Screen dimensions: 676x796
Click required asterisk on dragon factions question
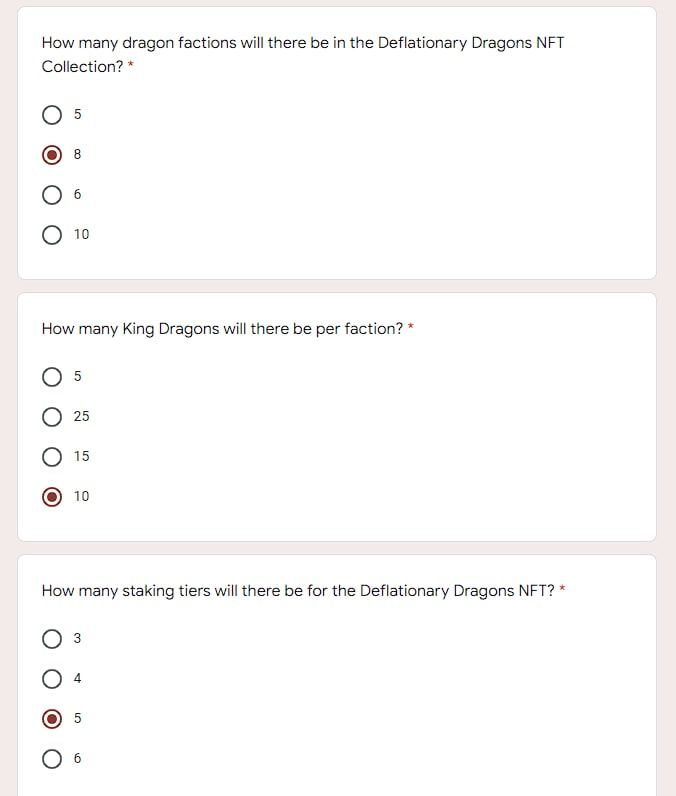tap(131, 67)
